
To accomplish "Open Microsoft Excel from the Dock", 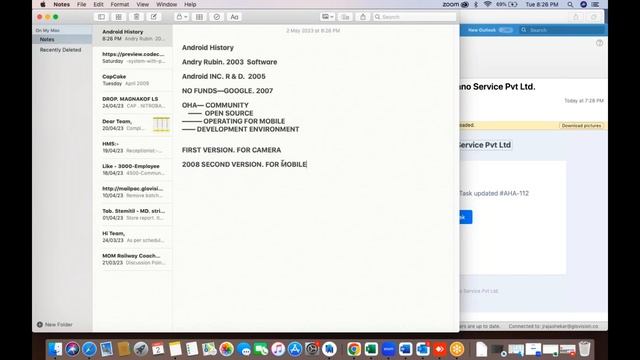I will (x=371, y=349).
